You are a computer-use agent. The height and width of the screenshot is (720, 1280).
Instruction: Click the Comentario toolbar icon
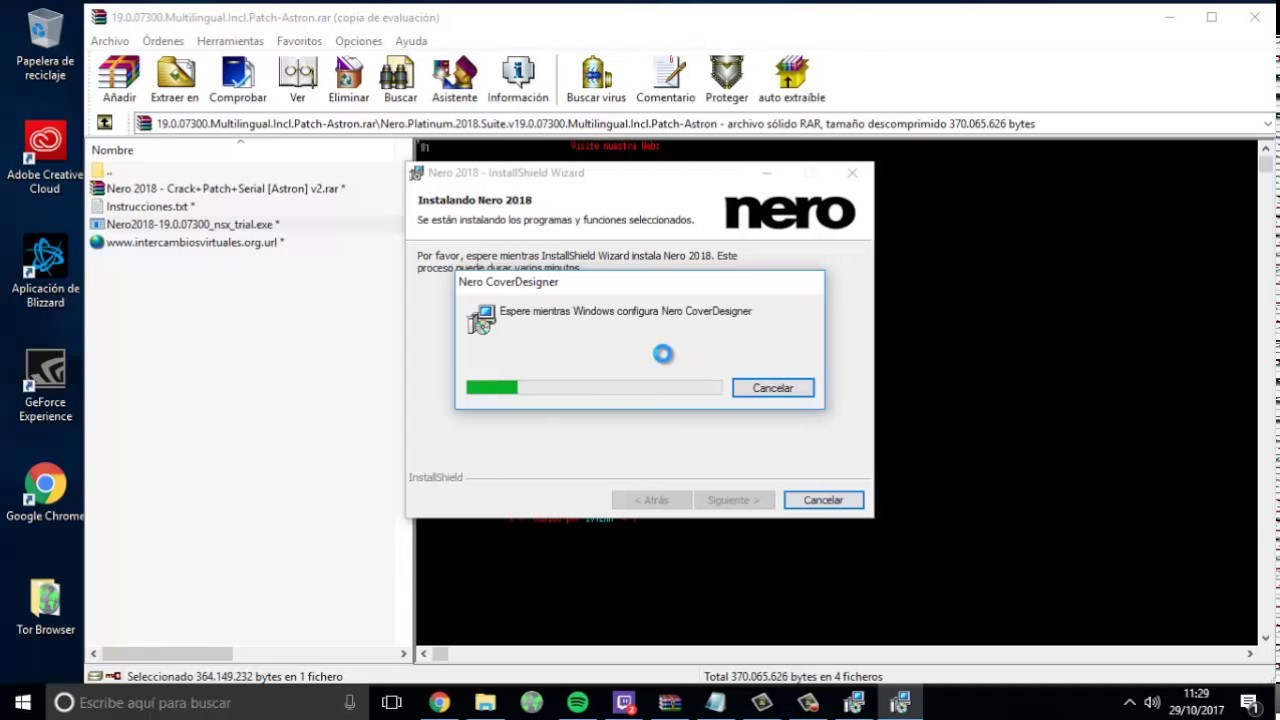point(665,80)
